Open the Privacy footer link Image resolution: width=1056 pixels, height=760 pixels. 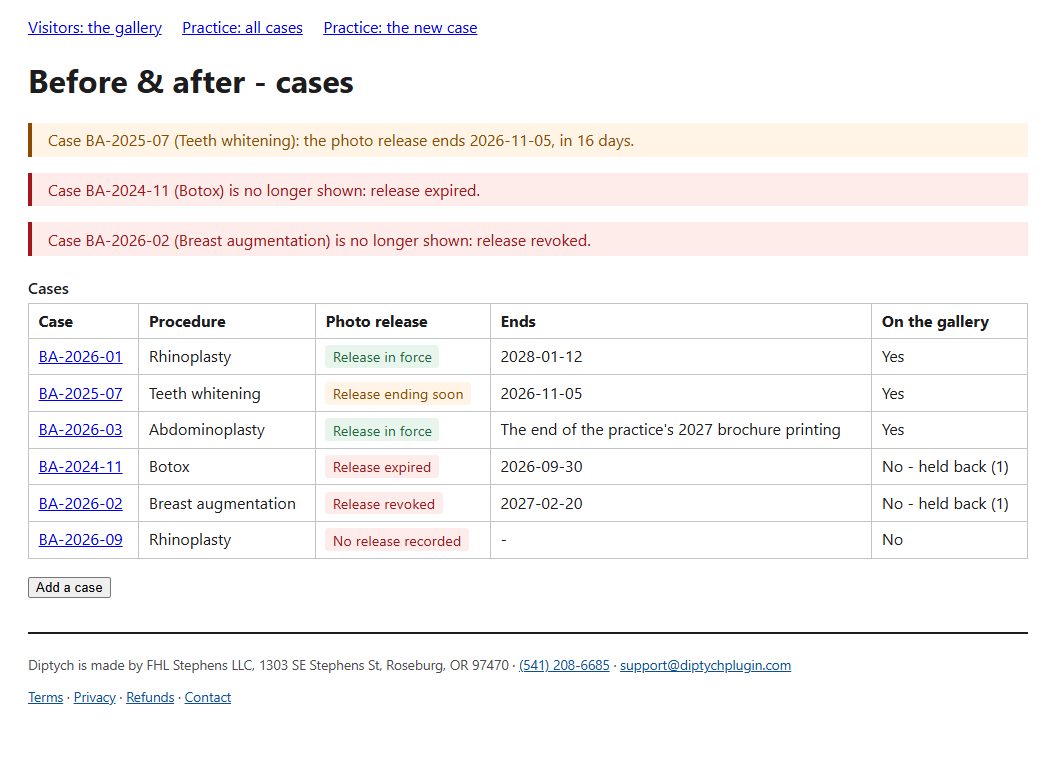[x=95, y=697]
